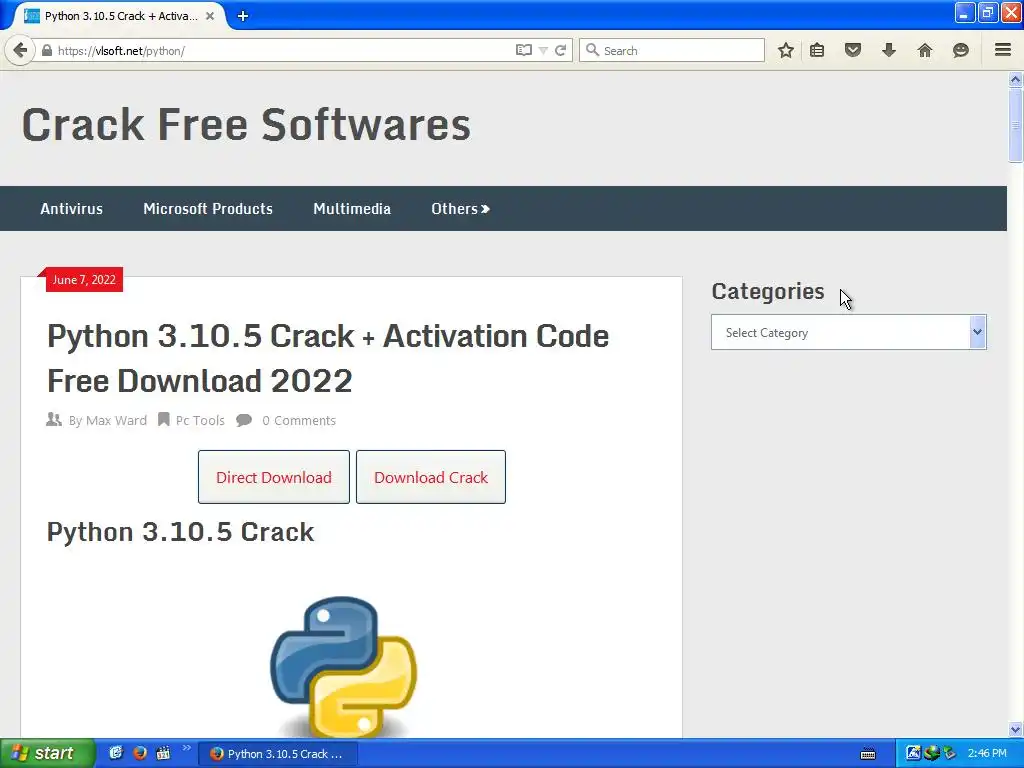Click the vertical scrollbar thumb
1024x768 pixels.
point(1015,124)
